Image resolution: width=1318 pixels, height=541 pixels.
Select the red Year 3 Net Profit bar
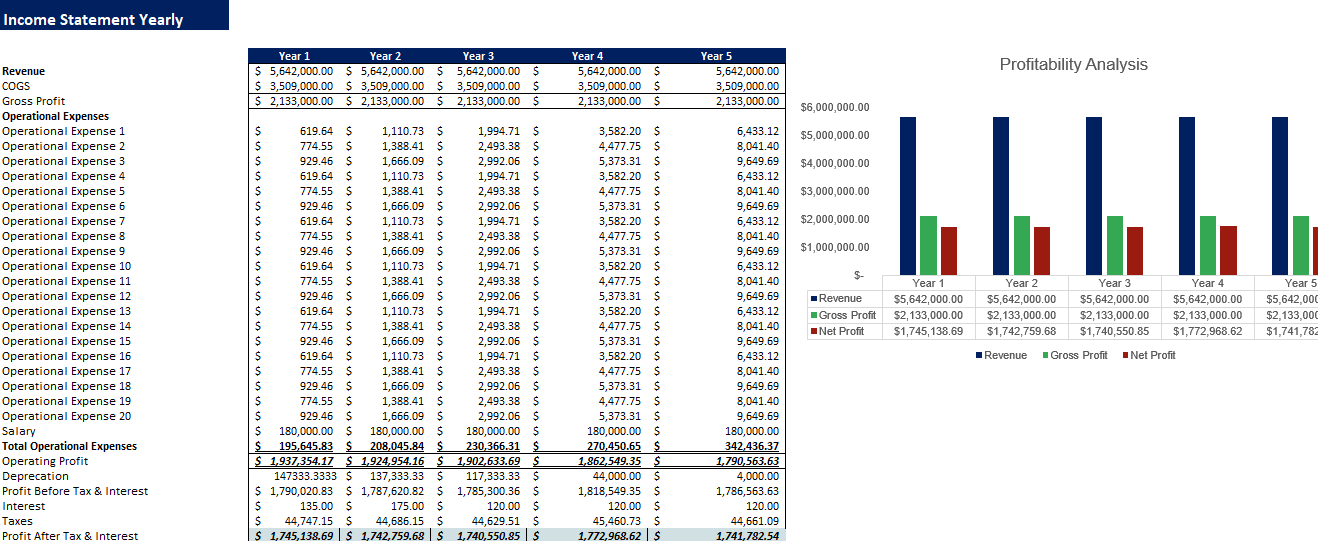pos(1135,250)
